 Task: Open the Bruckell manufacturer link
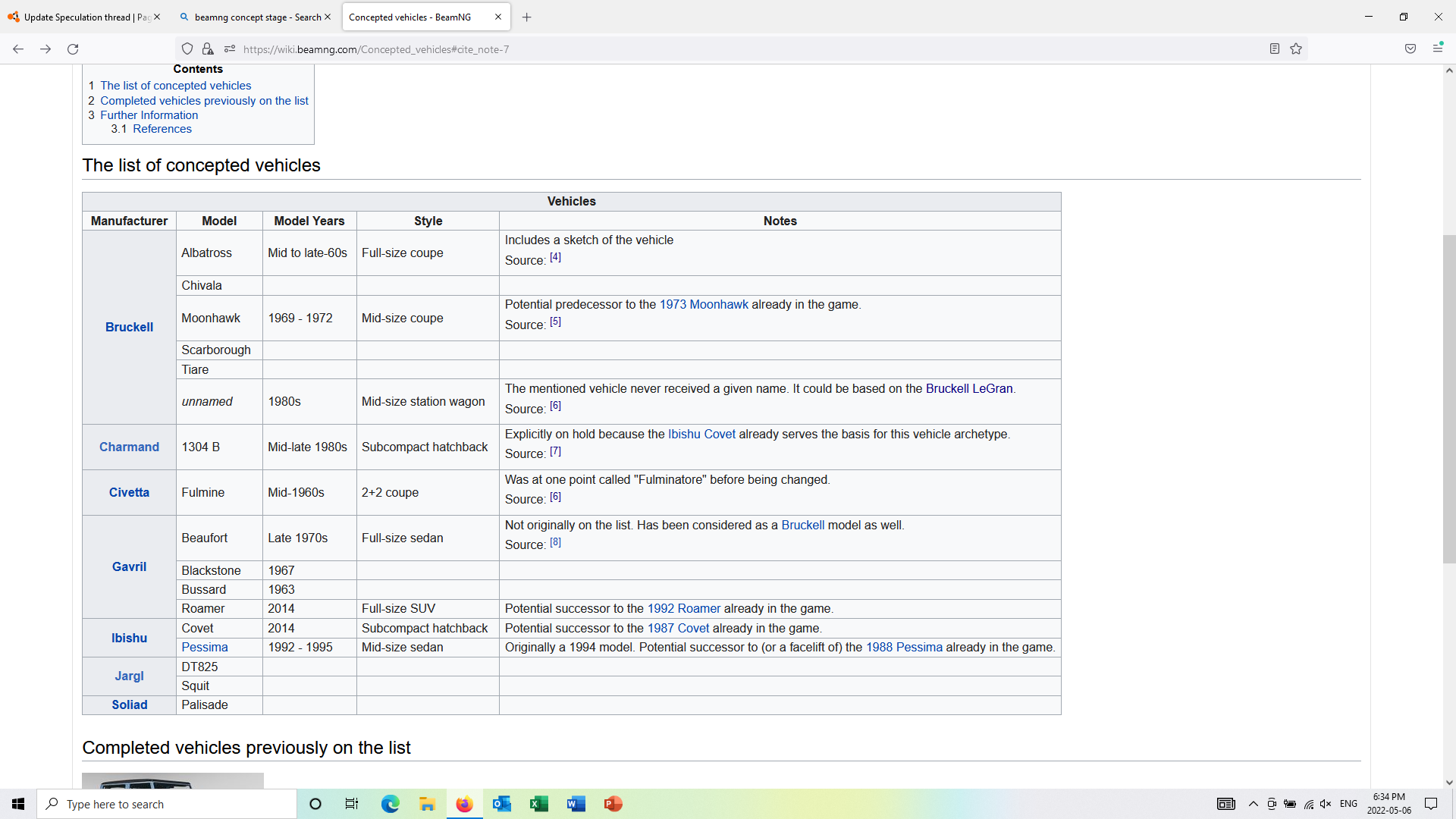(129, 327)
